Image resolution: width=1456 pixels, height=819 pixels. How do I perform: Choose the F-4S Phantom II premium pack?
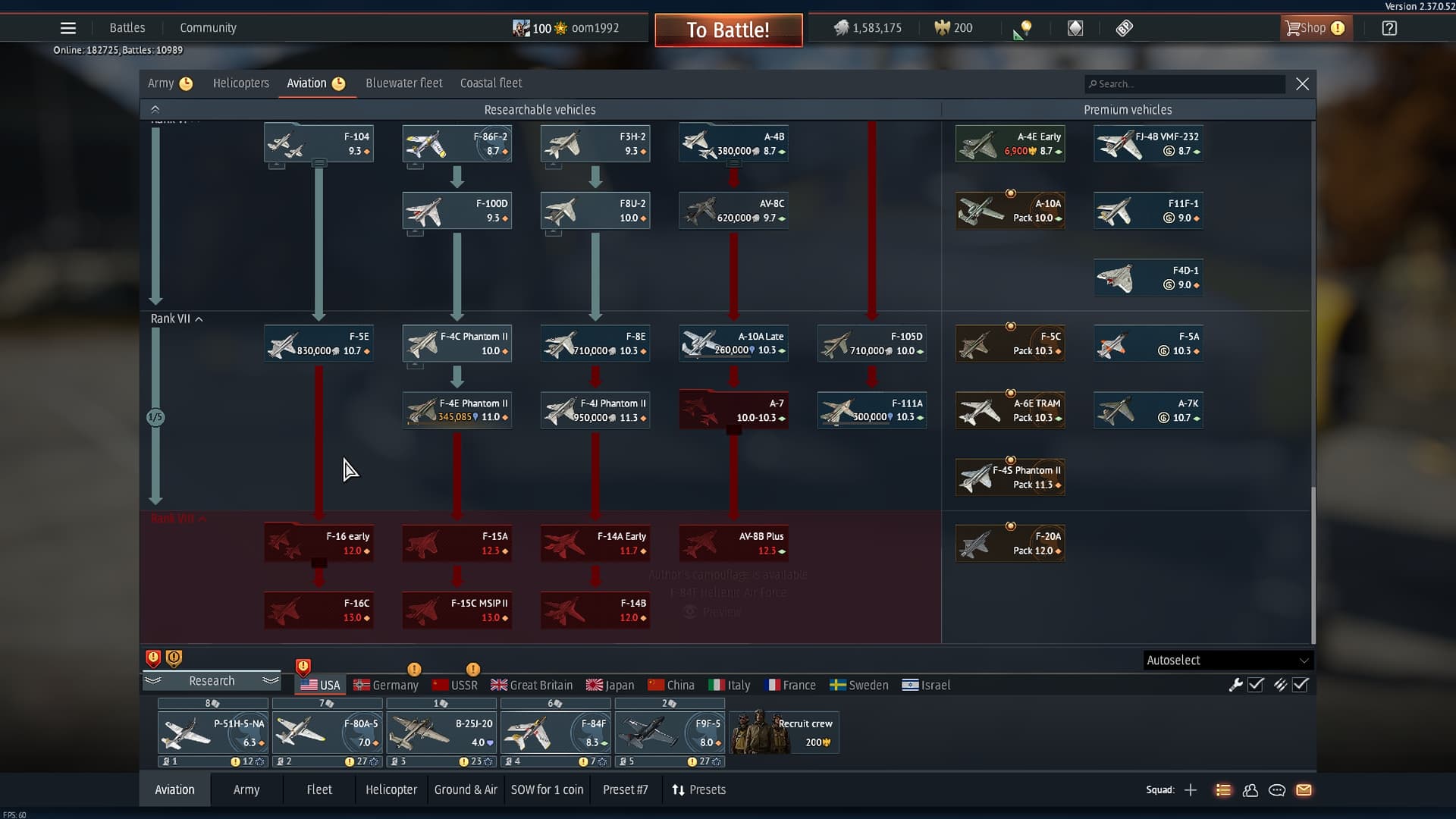(1010, 477)
